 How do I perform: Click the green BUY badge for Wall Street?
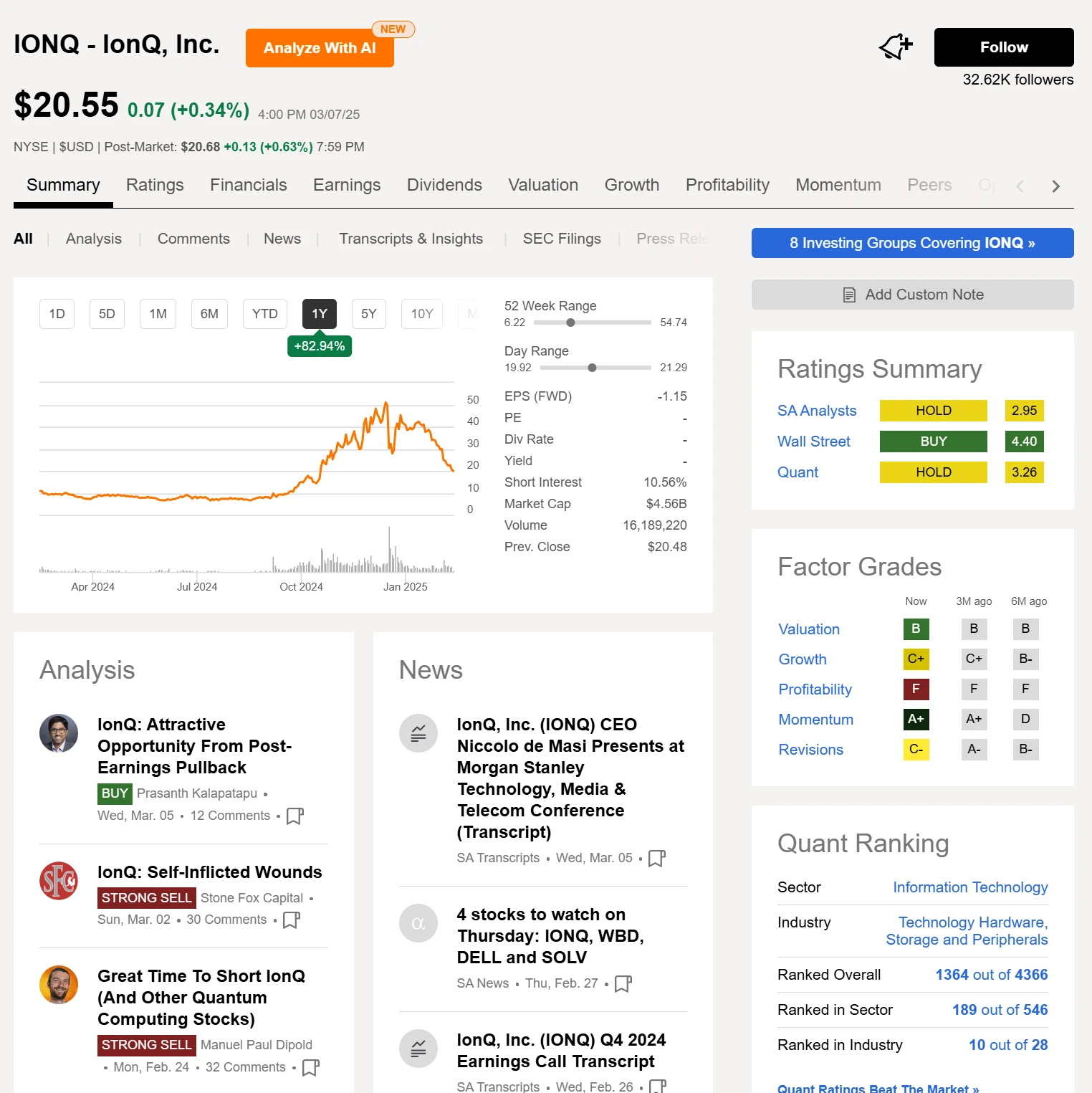click(x=934, y=442)
